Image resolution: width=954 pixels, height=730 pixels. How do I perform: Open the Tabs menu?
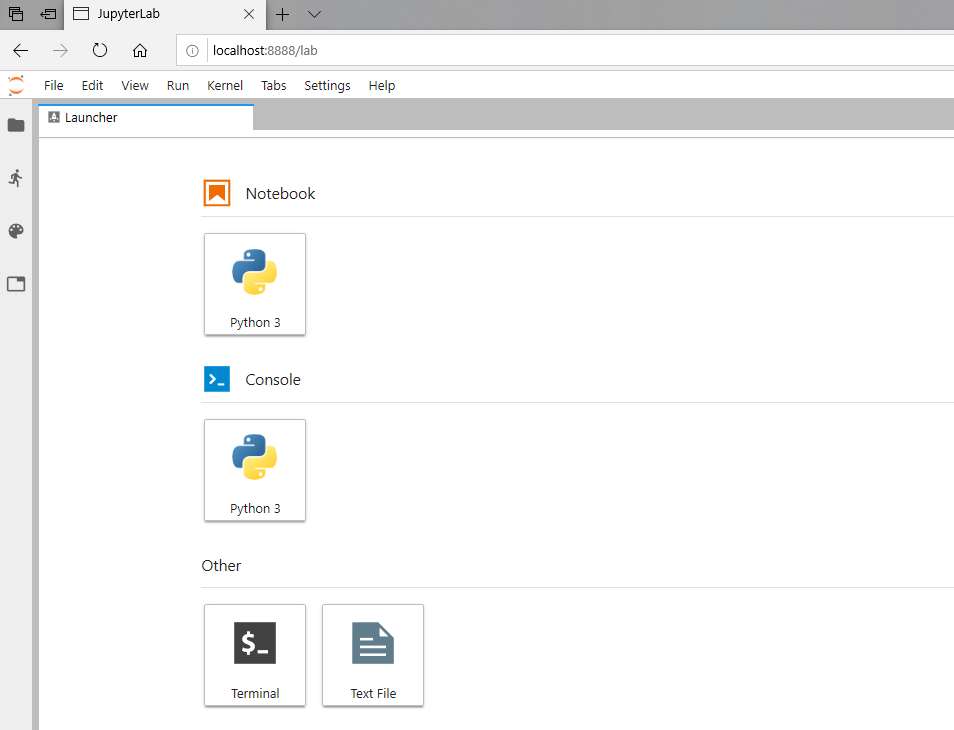274,86
